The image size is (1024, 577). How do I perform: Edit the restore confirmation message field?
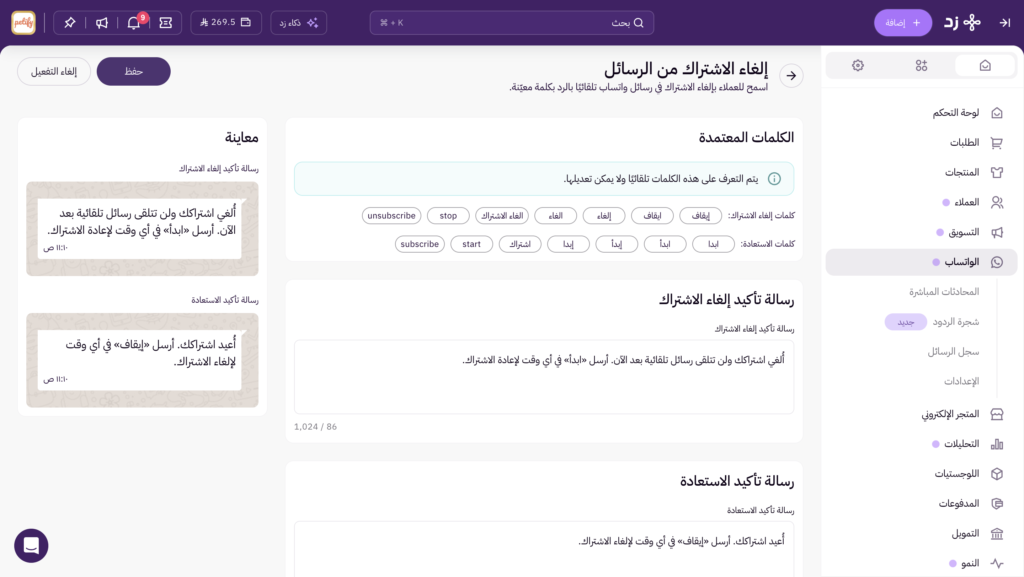pyautogui.click(x=544, y=548)
